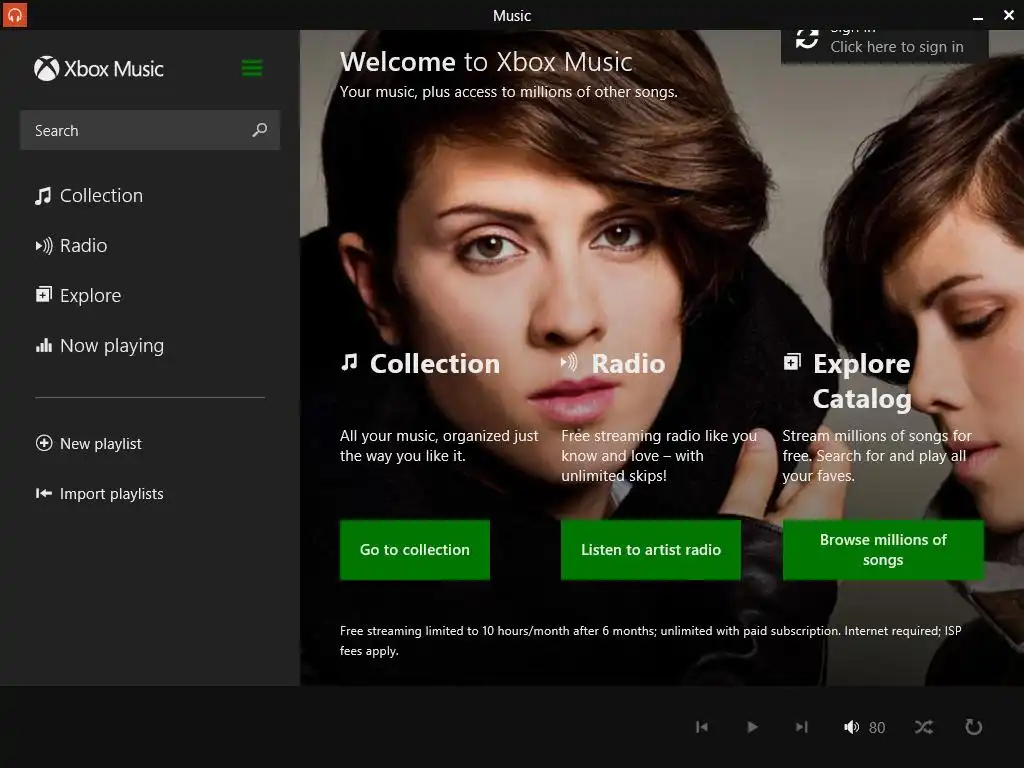
Task: Toggle shuffle playback
Action: (924, 727)
